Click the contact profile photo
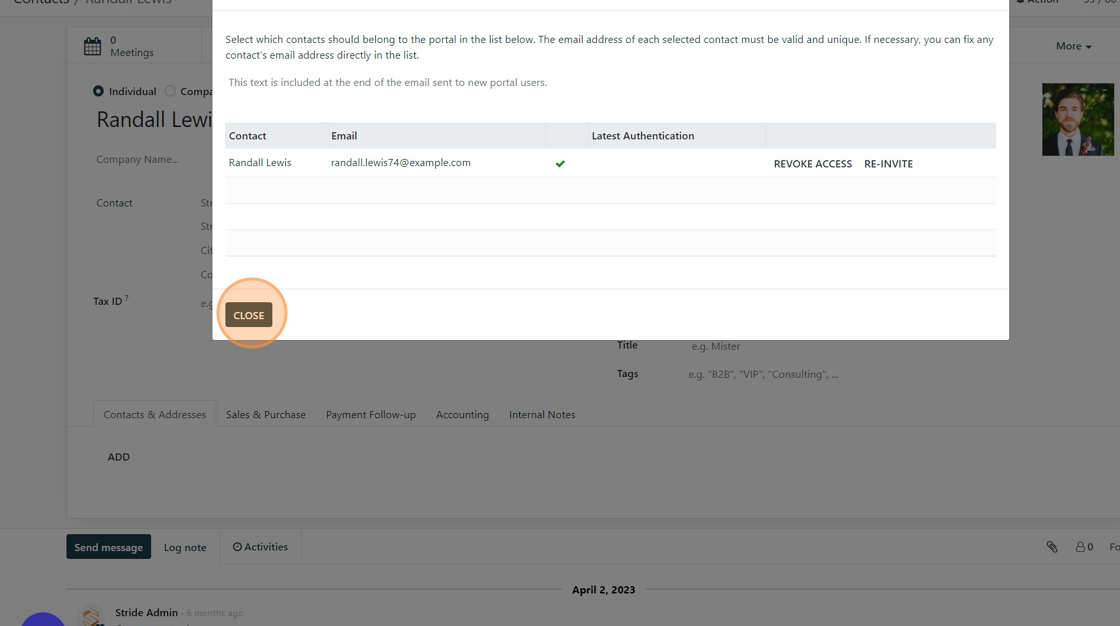 click(1077, 119)
